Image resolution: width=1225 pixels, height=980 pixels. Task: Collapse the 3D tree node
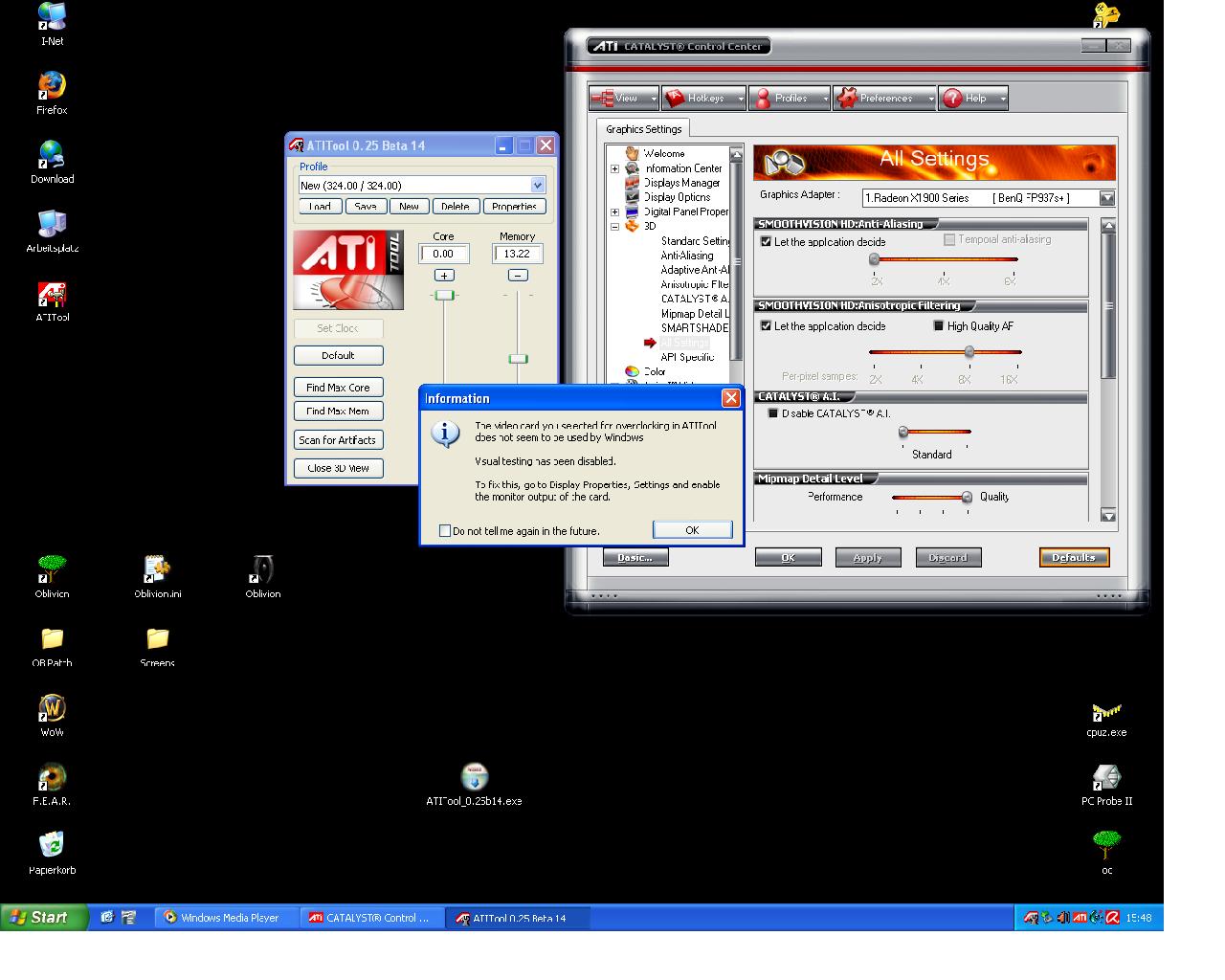(x=615, y=227)
